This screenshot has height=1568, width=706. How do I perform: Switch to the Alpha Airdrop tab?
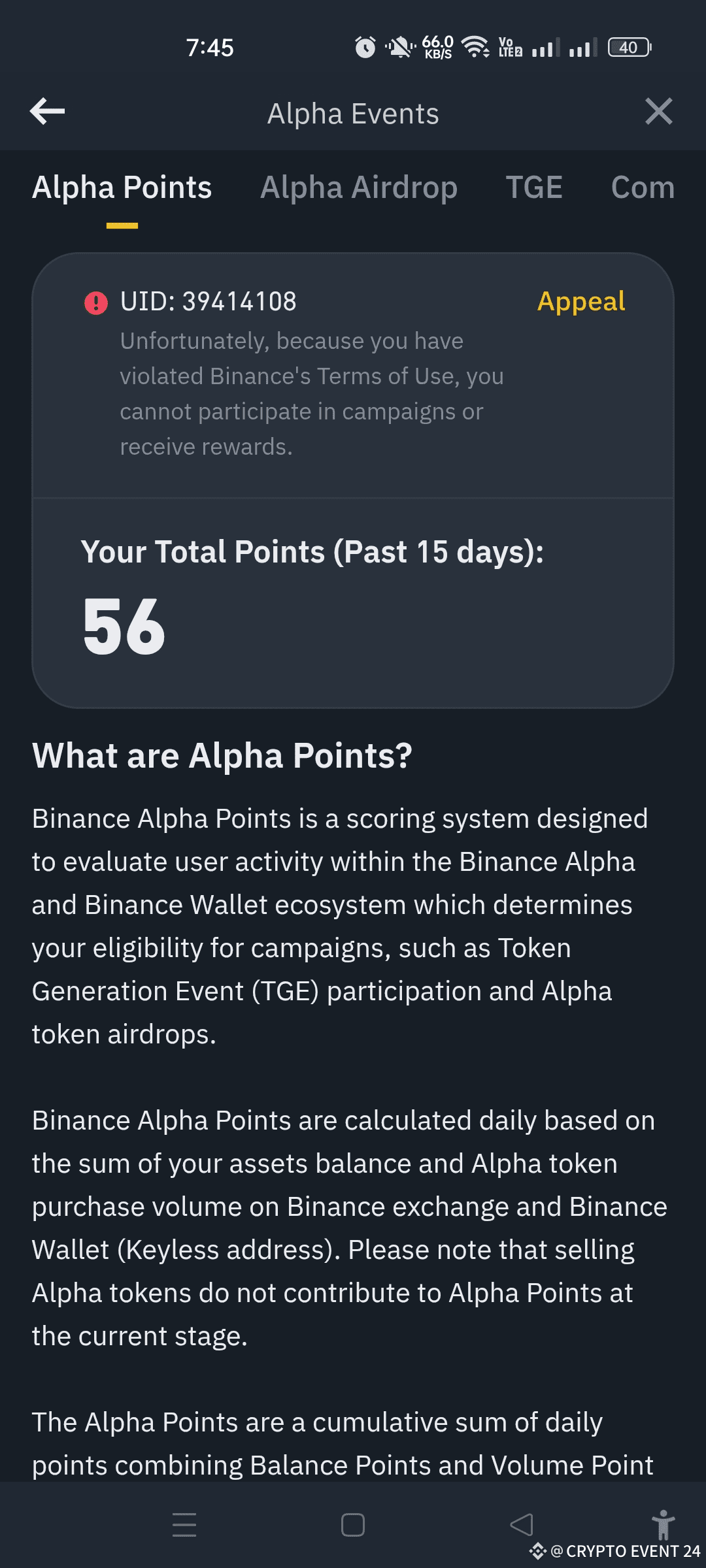tap(359, 188)
